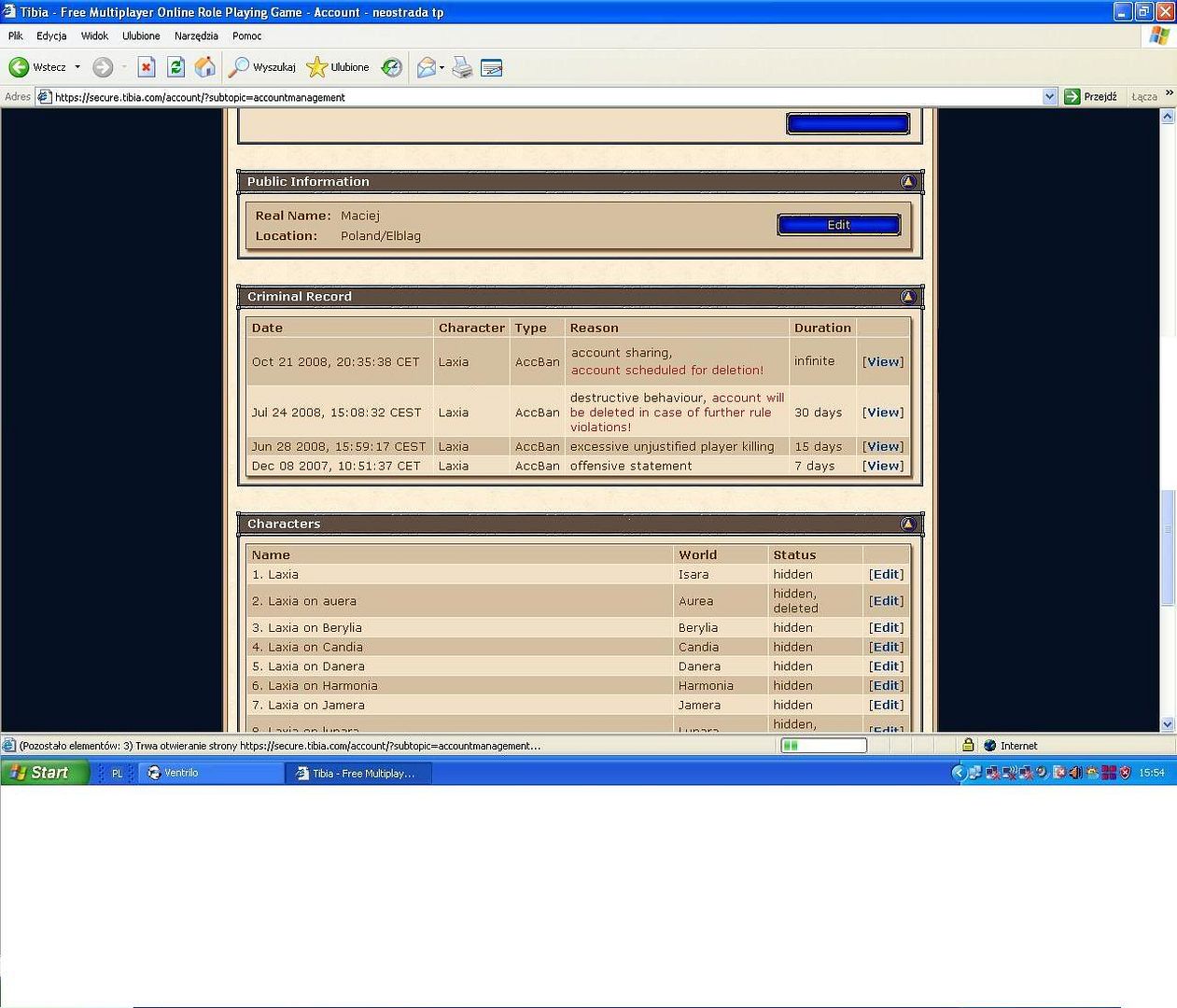Refresh the page with green arrows icon

pos(175,67)
